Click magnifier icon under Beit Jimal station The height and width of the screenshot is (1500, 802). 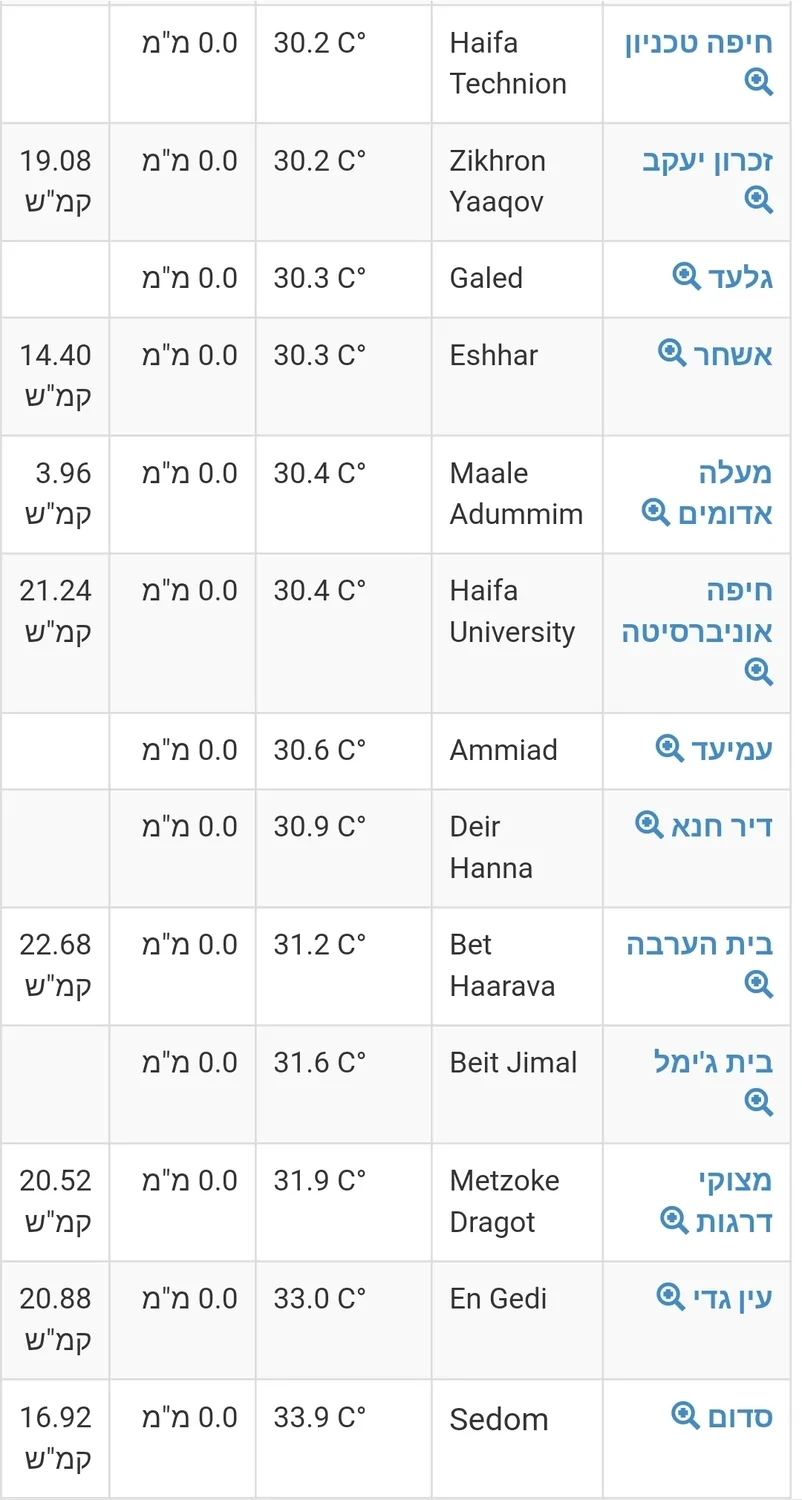coord(759,1103)
